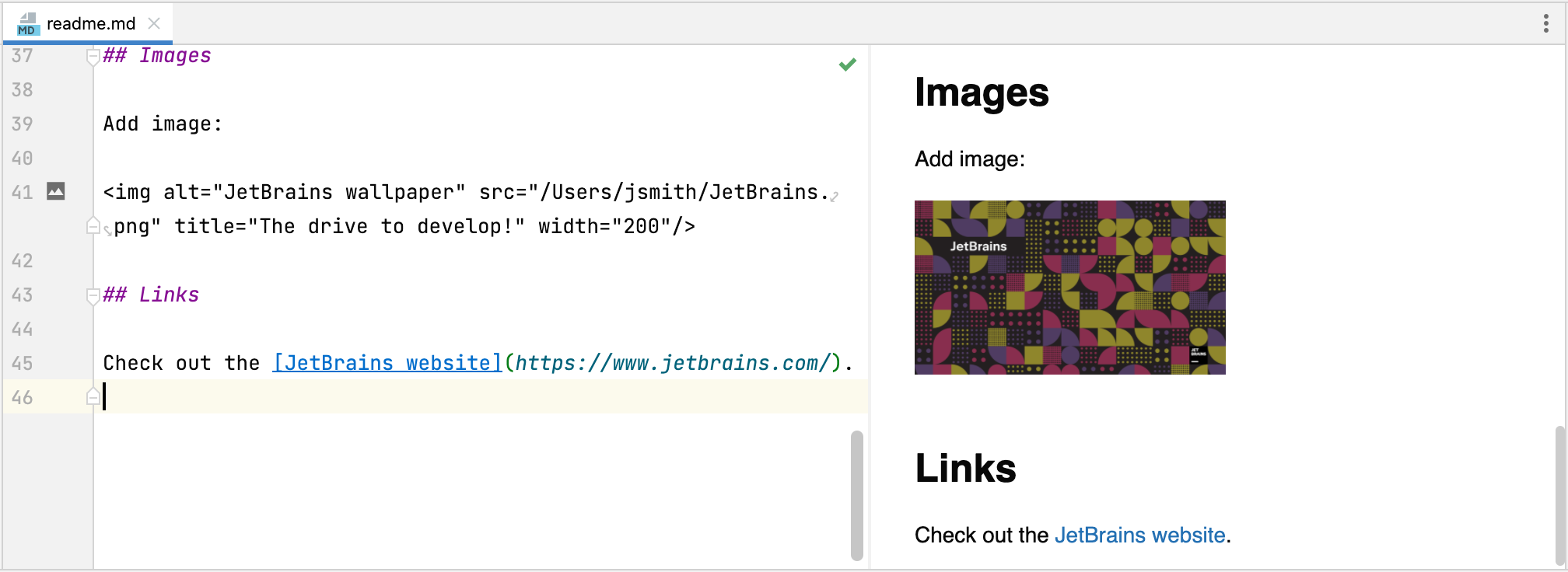
Task: Click the <img alt="JetBrains wallpaper" code line
Action: 466,192
